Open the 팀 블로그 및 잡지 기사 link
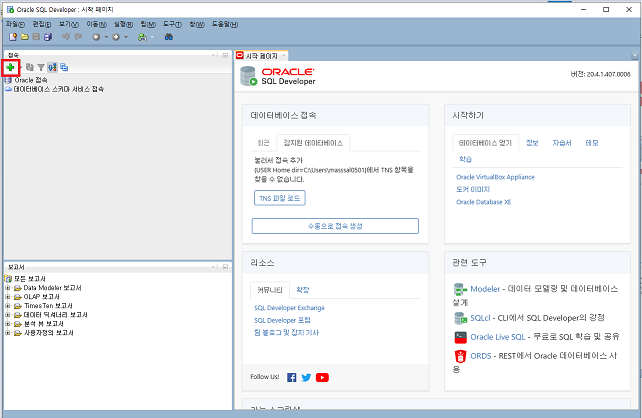Image resolution: width=642 pixels, height=418 pixels. pos(286,332)
